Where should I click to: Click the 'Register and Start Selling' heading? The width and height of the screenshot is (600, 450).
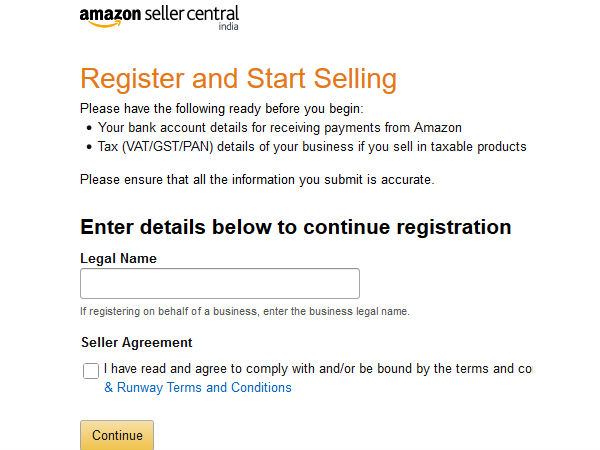tap(238, 79)
